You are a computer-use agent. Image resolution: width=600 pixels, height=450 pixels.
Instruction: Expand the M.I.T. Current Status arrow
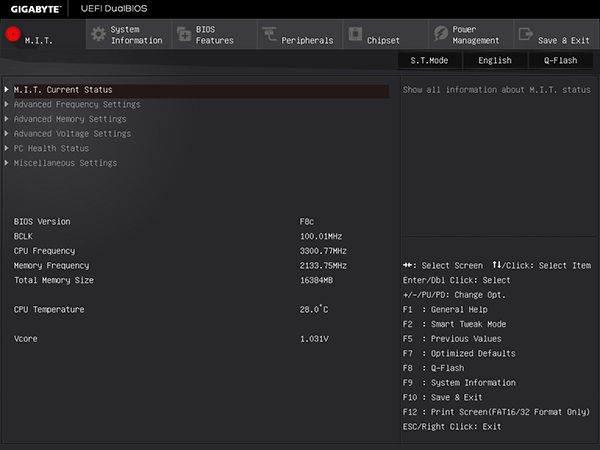[x=7, y=90]
